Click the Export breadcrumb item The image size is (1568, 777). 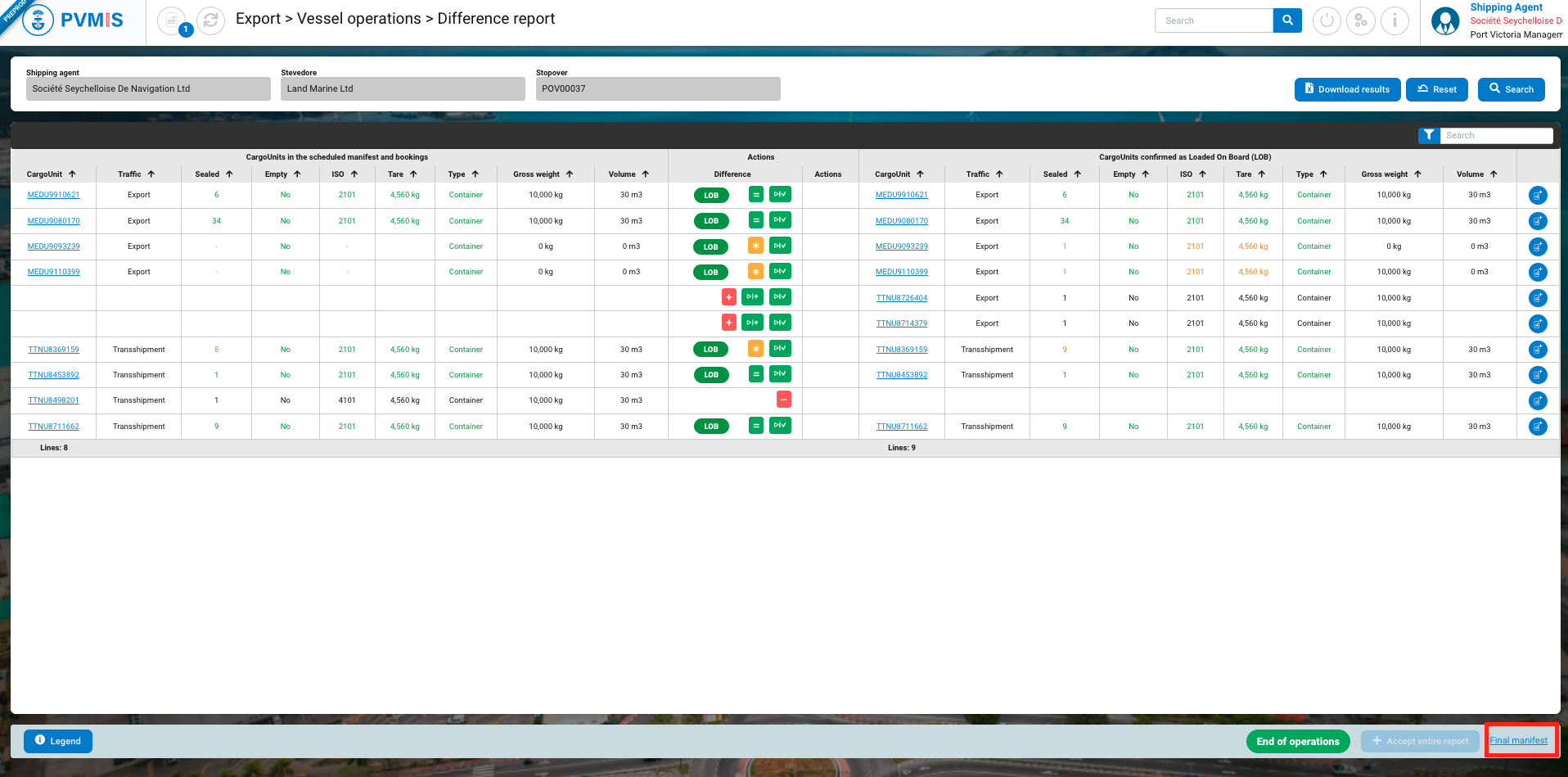tap(258, 19)
